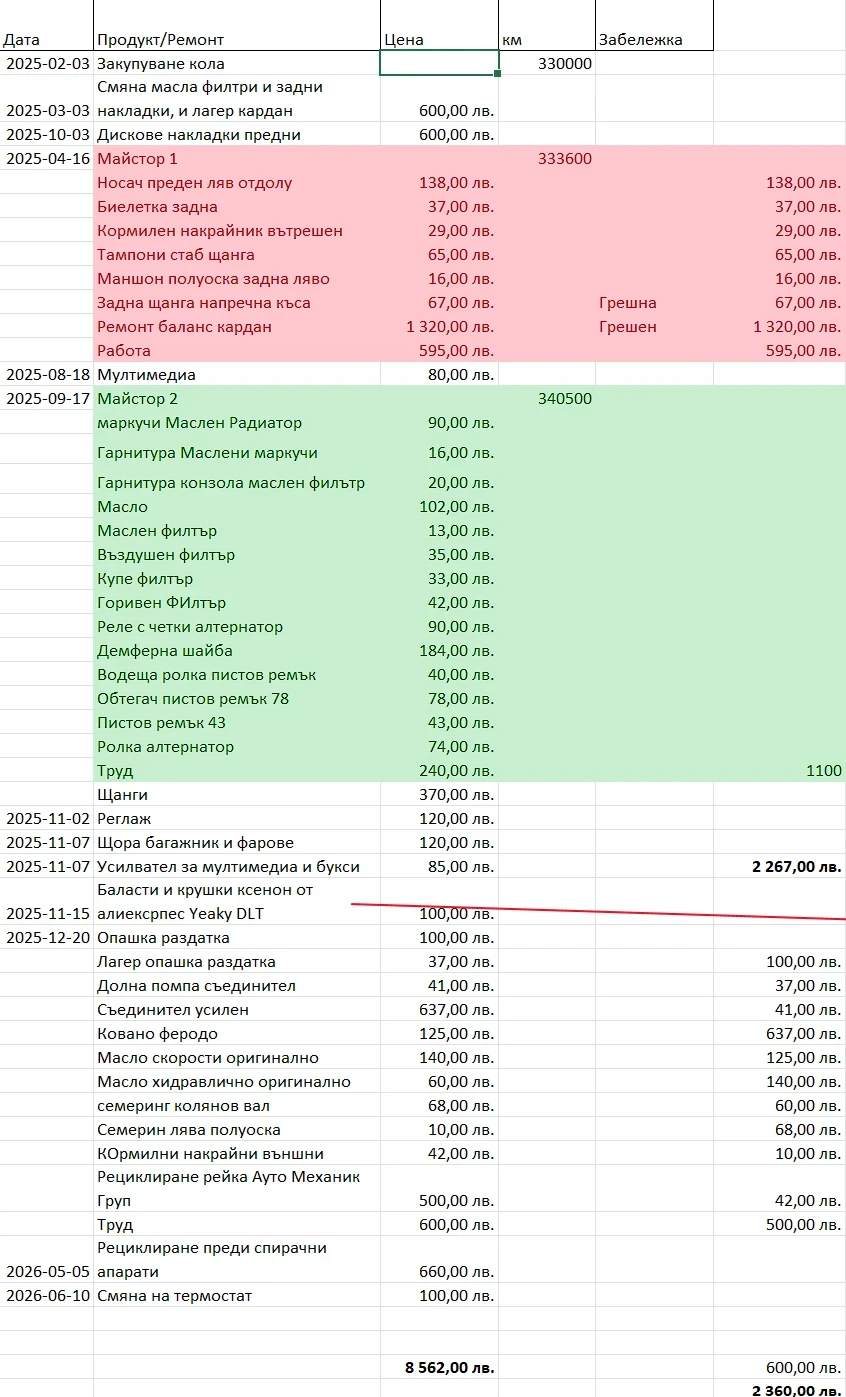
Task: Click the Мултимедиа cell
Action: [237, 375]
